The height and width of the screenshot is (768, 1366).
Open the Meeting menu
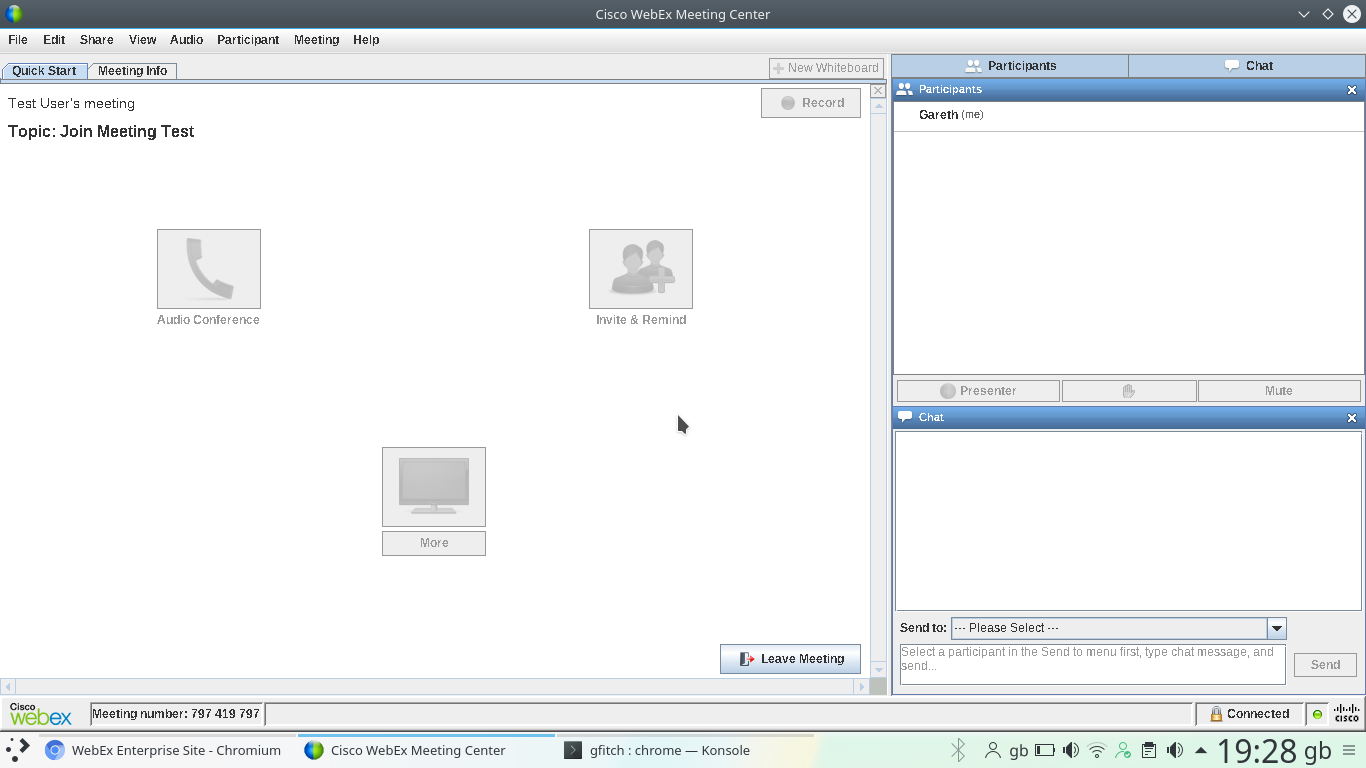tap(317, 40)
